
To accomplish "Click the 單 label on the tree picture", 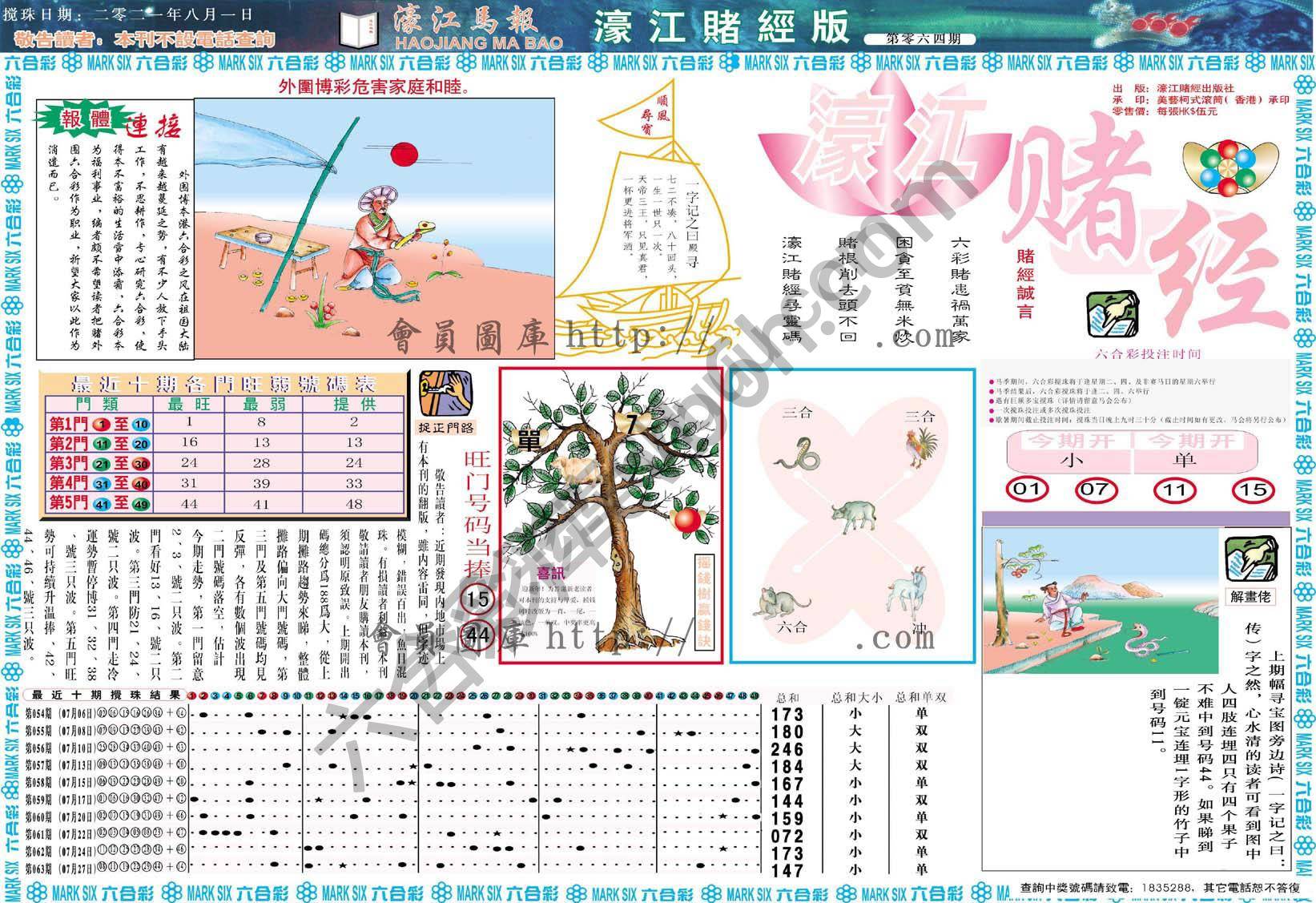I will (528, 441).
